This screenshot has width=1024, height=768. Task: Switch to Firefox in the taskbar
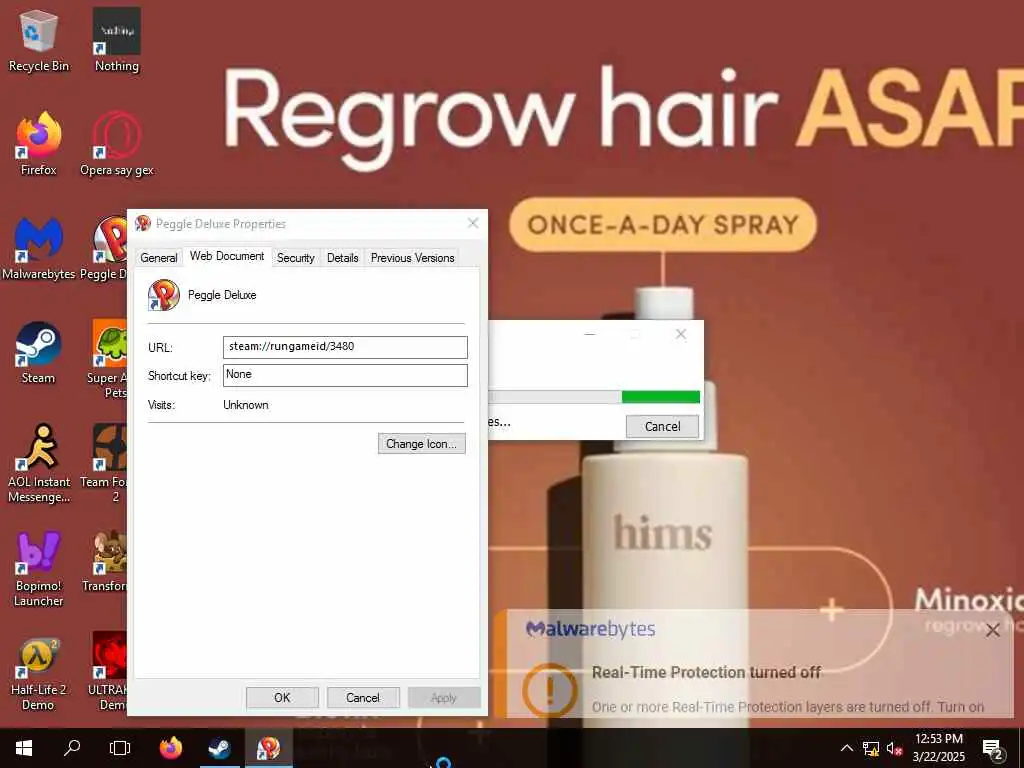point(171,748)
